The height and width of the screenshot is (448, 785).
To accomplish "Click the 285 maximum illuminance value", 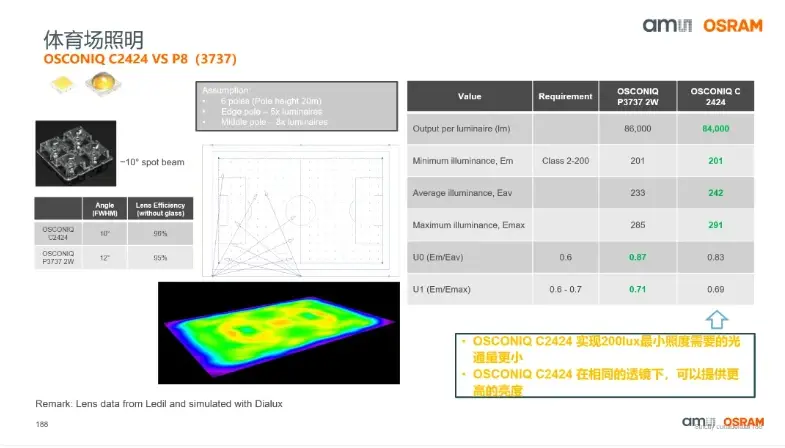I will (x=638, y=225).
